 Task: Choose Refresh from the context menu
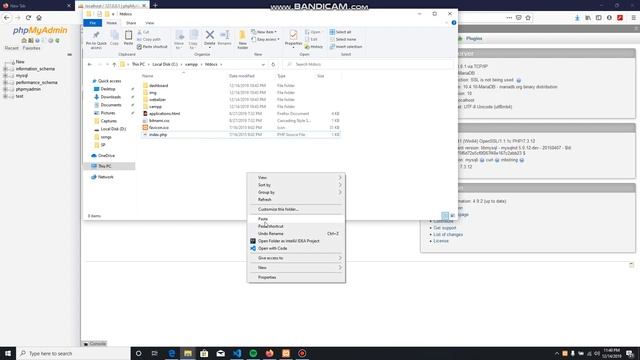tap(296, 200)
